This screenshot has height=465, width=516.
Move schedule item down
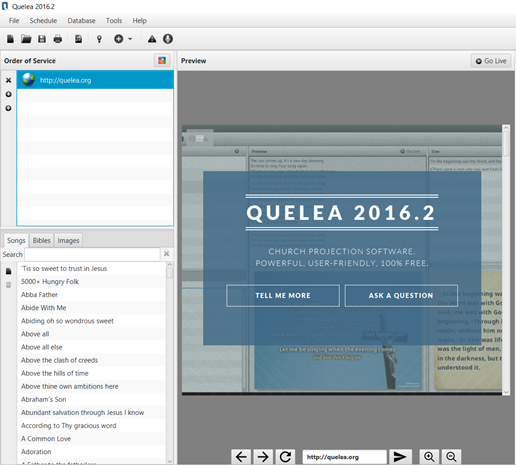tap(9, 108)
